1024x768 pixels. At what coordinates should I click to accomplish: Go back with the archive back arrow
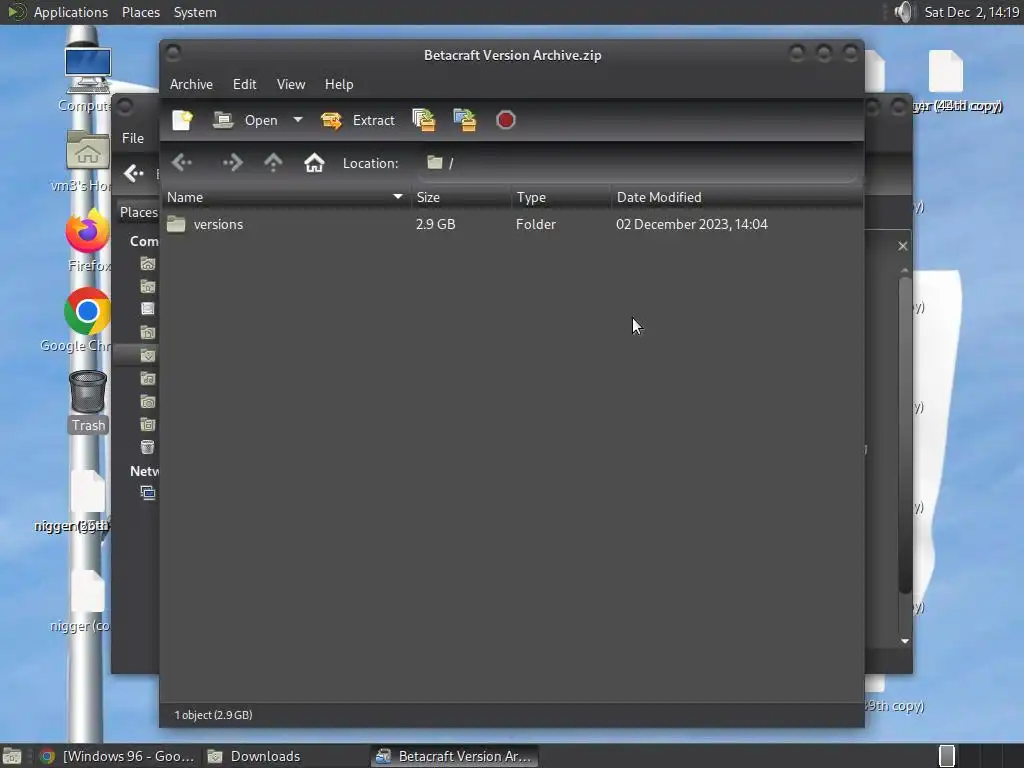[182, 163]
